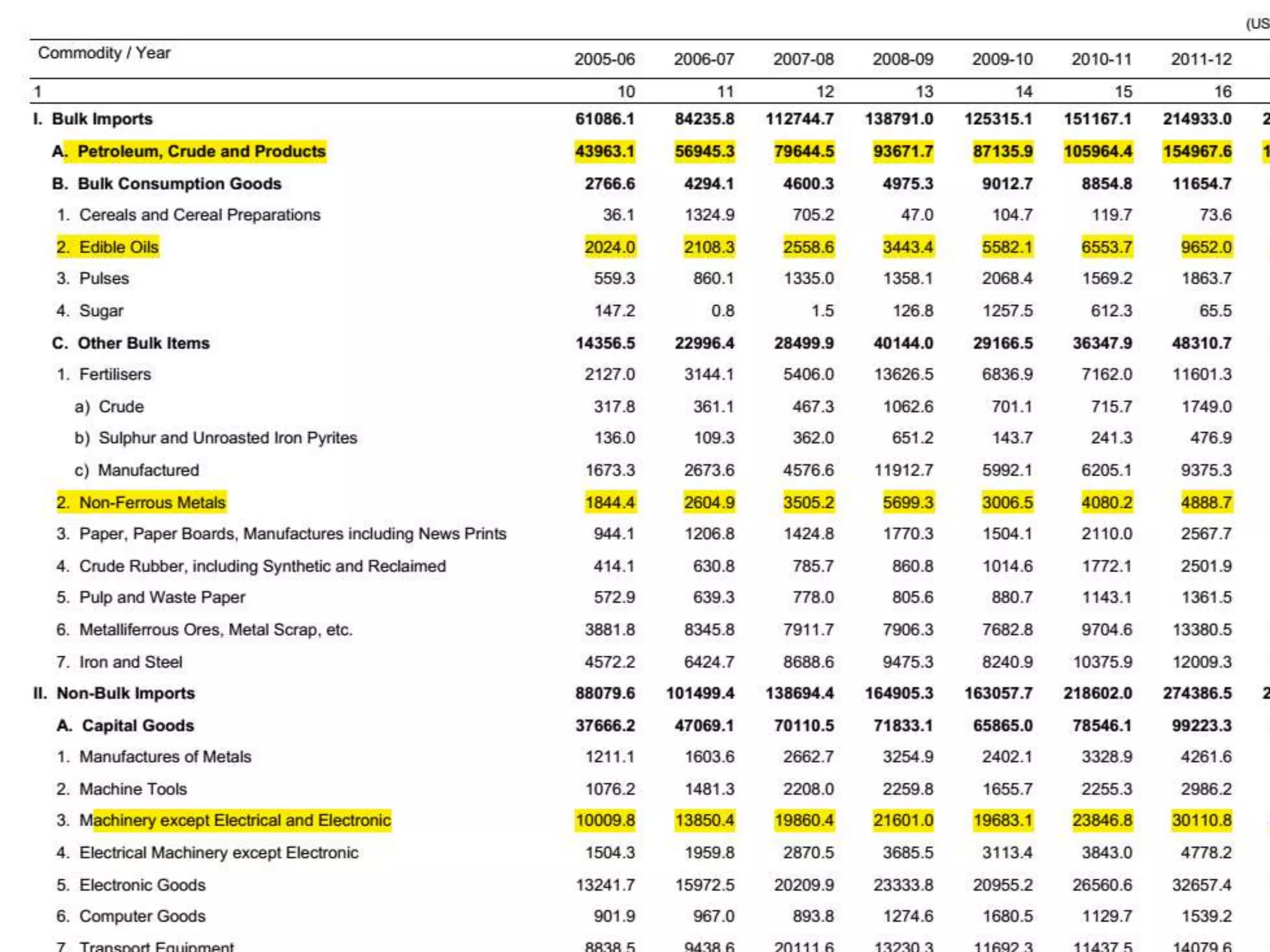1270x952 pixels.
Task: Select the Commodity / Year header cell
Action: [104, 53]
